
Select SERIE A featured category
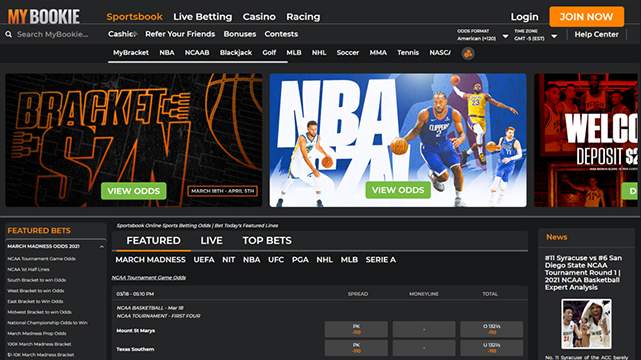coord(381,260)
